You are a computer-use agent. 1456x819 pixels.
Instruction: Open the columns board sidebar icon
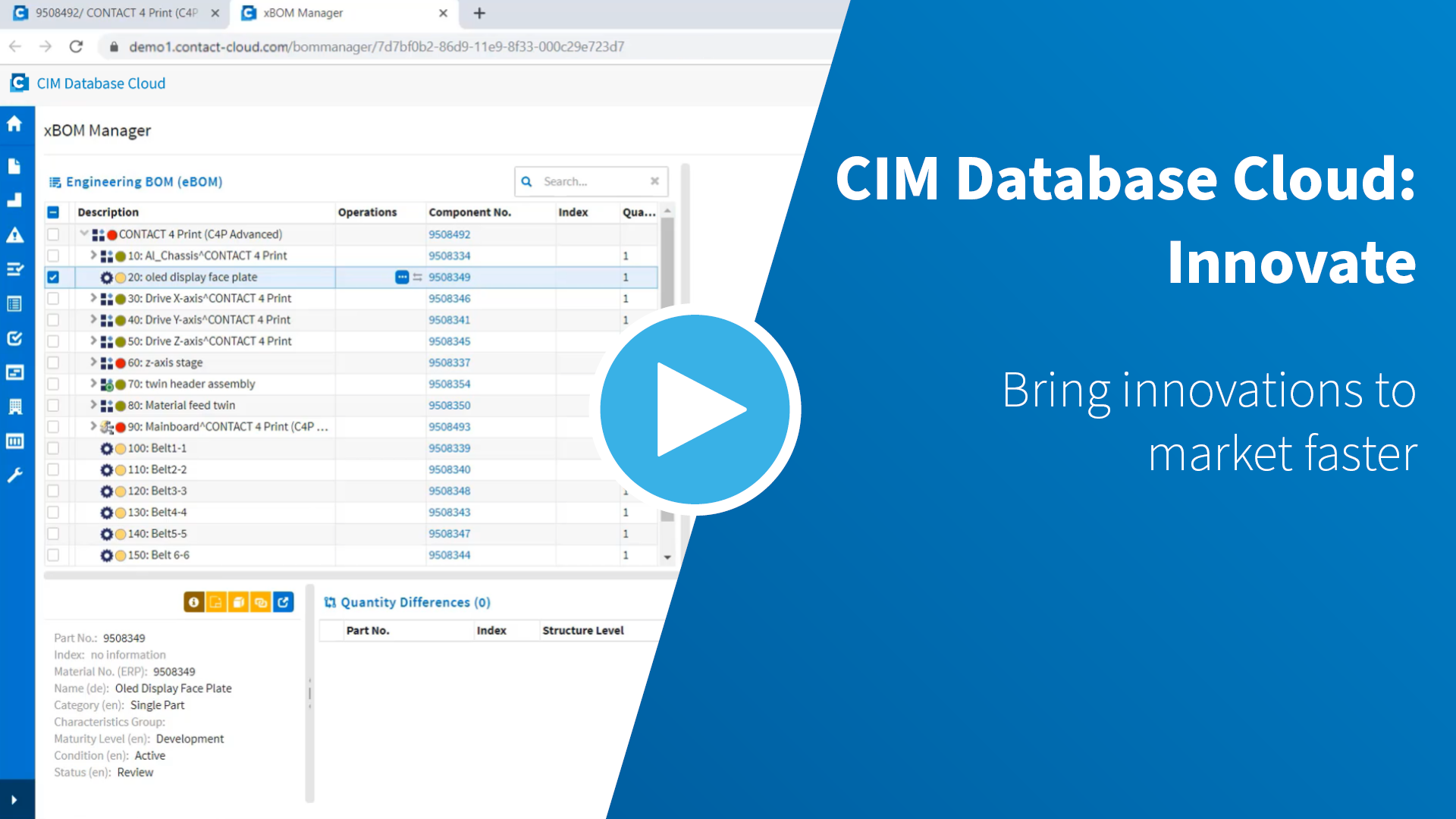(x=14, y=441)
